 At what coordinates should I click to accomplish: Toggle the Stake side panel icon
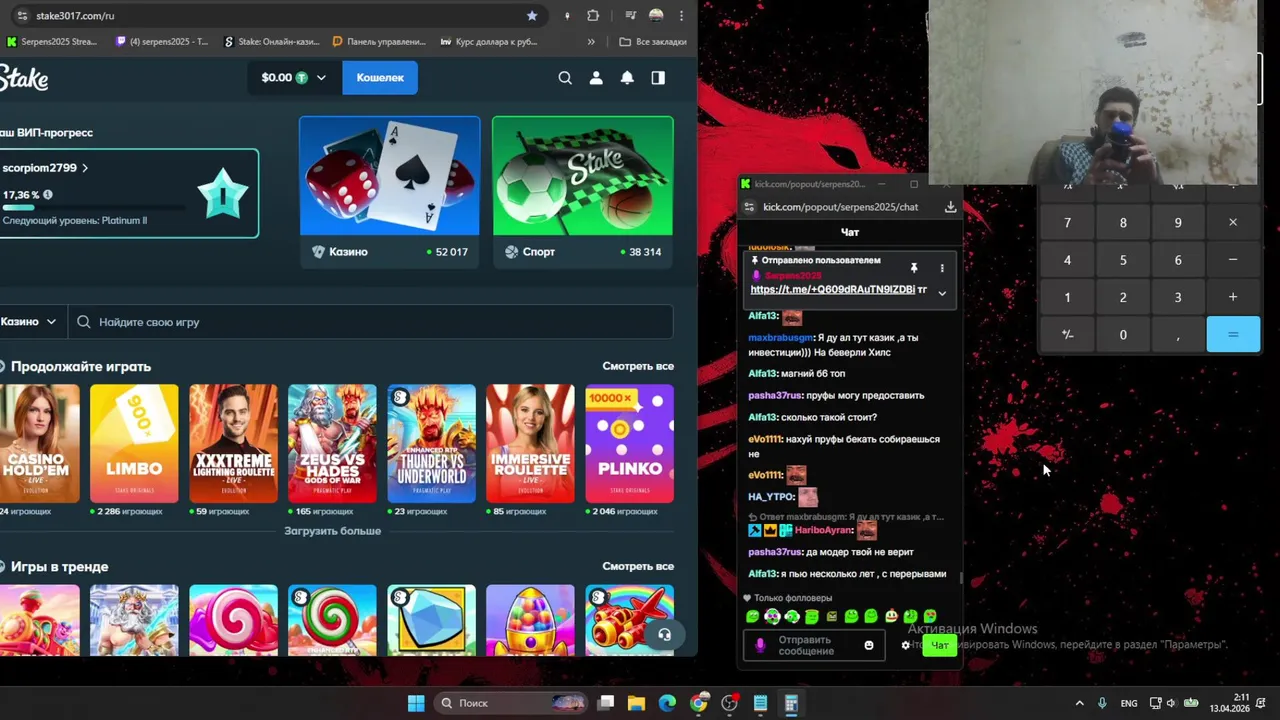tap(658, 78)
